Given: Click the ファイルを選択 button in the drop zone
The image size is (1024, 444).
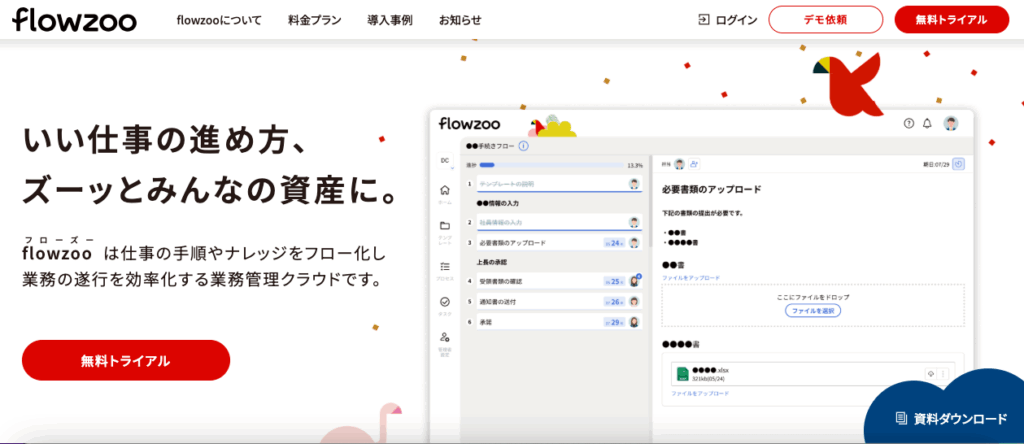Looking at the screenshot, I should (813, 311).
